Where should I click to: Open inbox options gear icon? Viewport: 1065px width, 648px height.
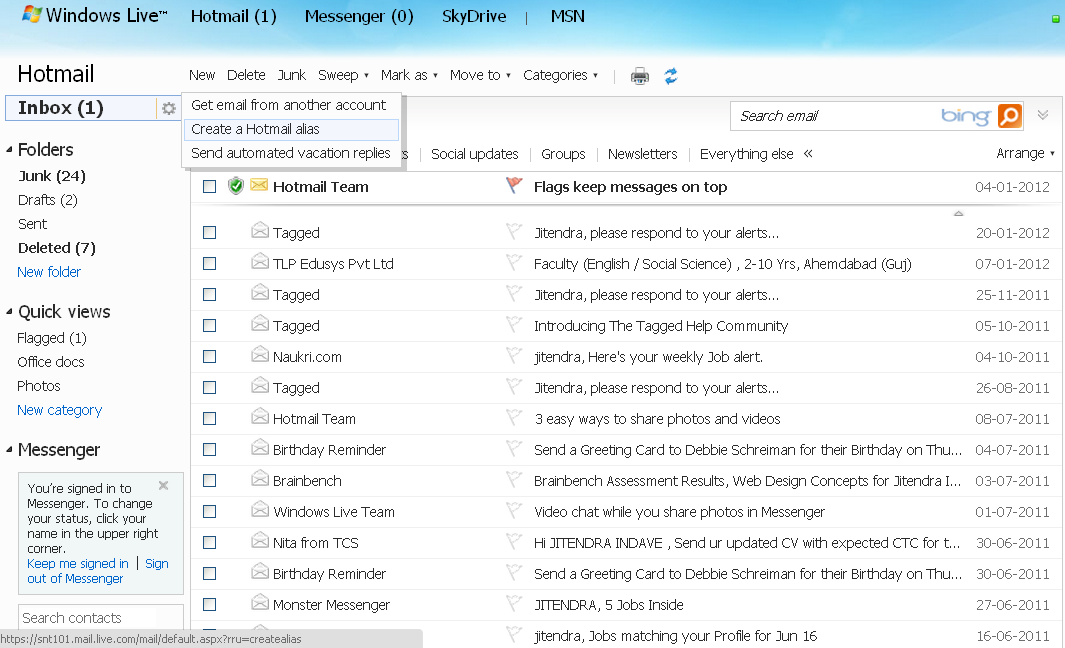168,108
